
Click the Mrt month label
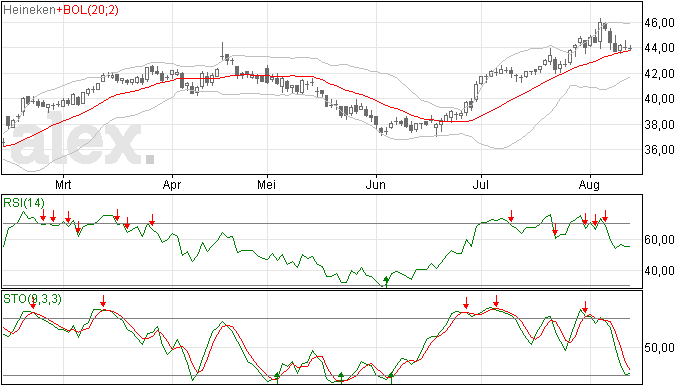click(x=63, y=184)
